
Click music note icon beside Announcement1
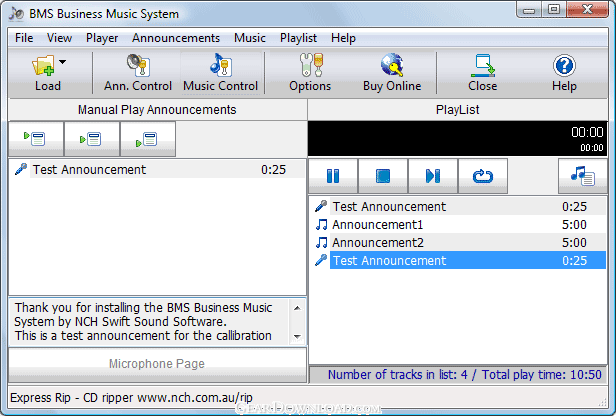[321, 225]
